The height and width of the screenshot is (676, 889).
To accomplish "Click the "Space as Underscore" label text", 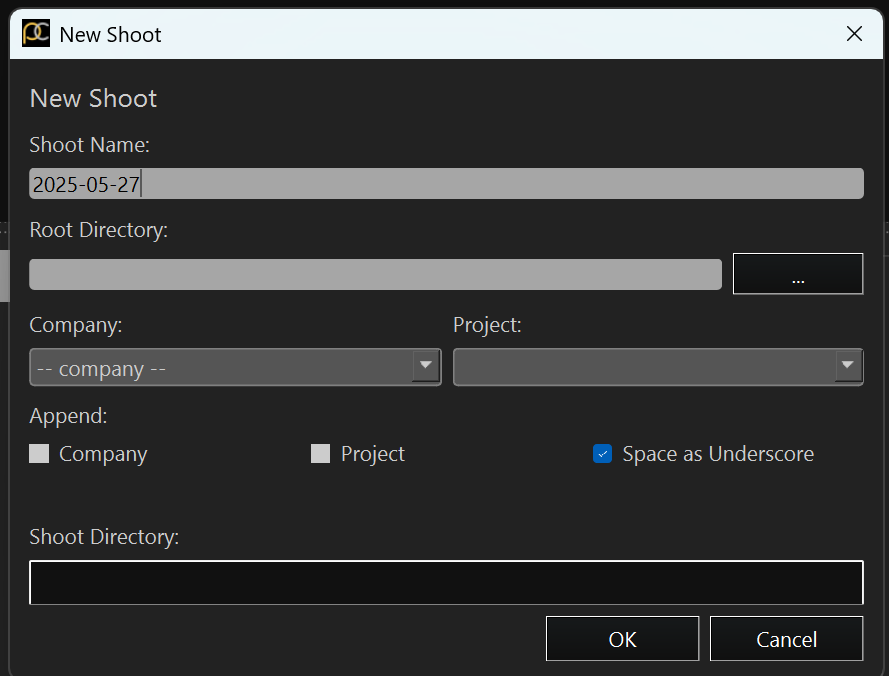I will pos(718,454).
